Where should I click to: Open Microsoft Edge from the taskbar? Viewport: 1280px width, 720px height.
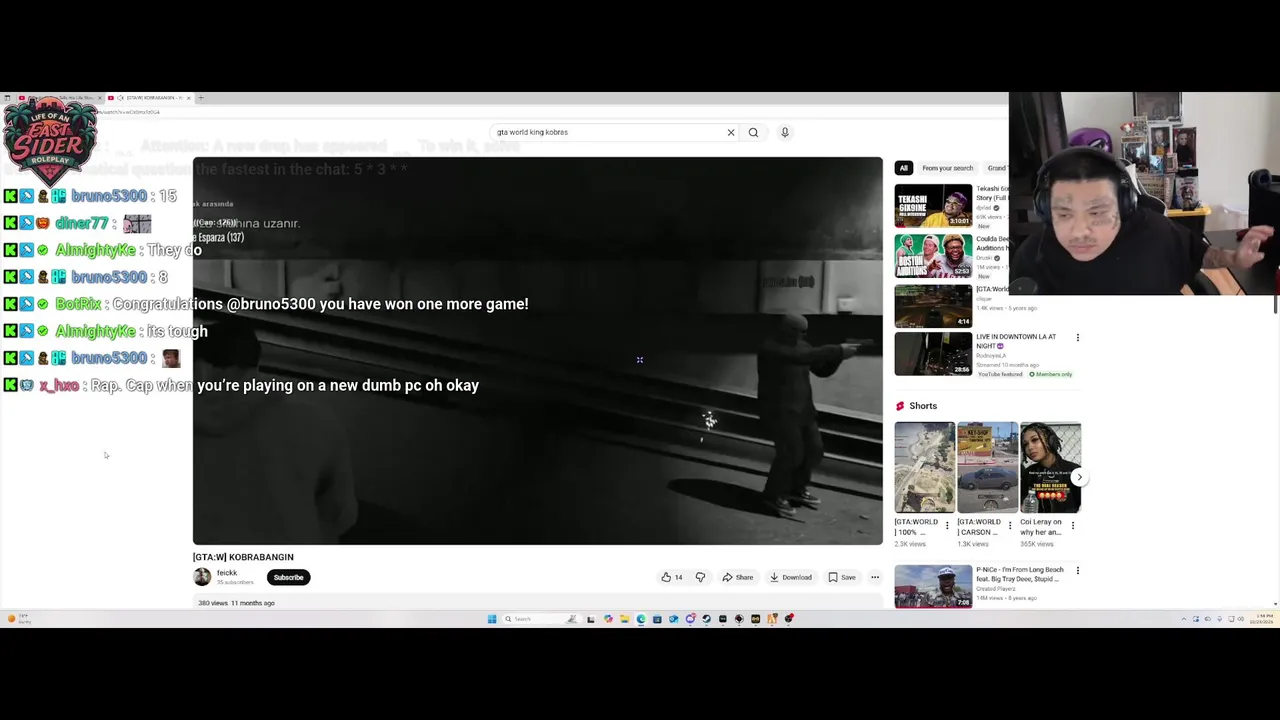(641, 619)
